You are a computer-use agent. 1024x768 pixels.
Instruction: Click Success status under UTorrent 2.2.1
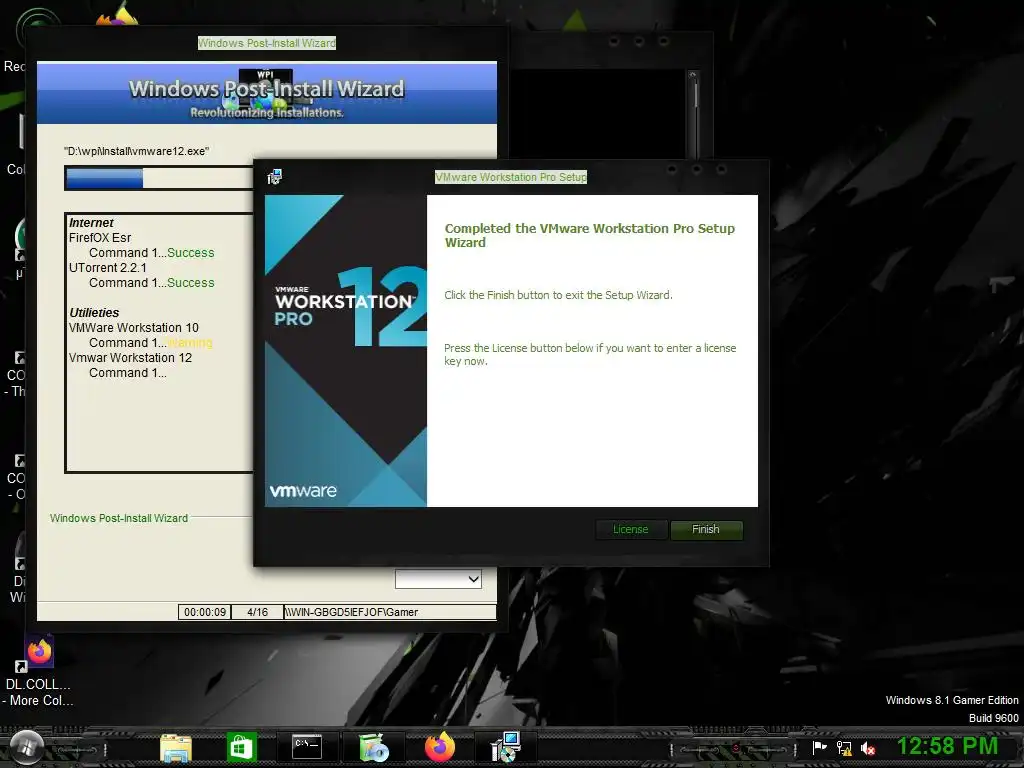point(191,283)
